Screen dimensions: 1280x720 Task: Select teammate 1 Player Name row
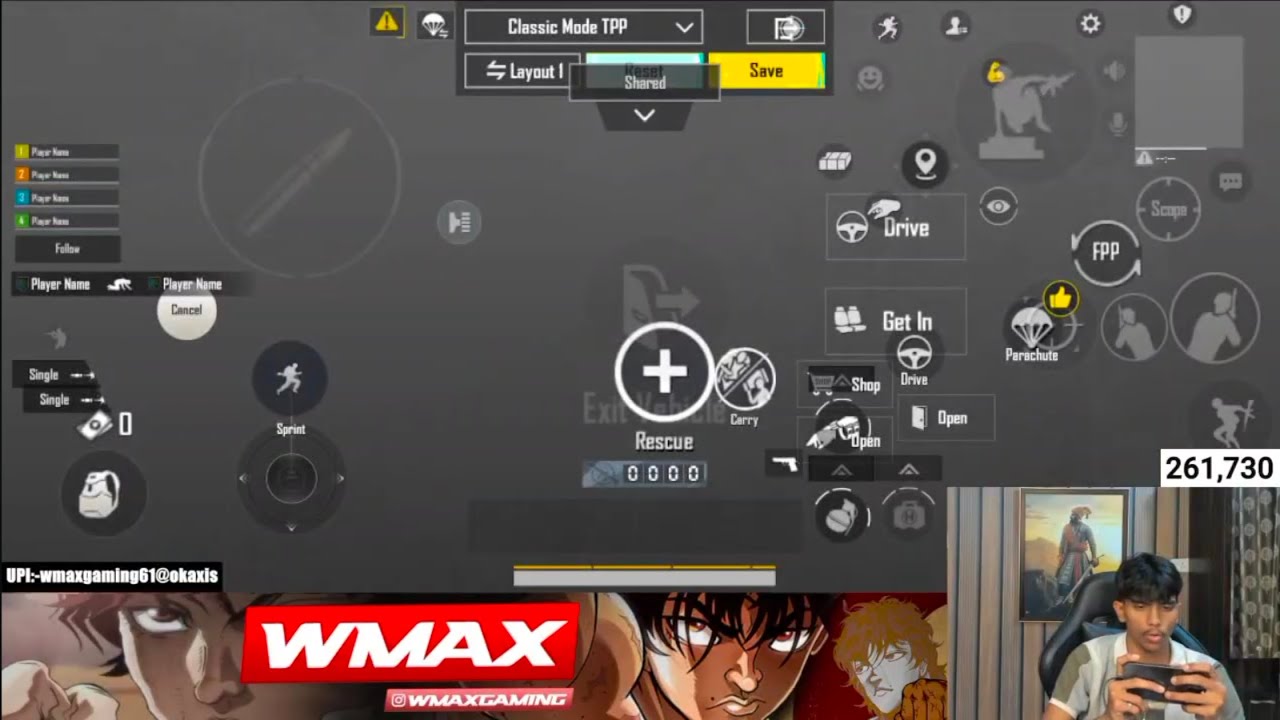pyautogui.click(x=66, y=152)
